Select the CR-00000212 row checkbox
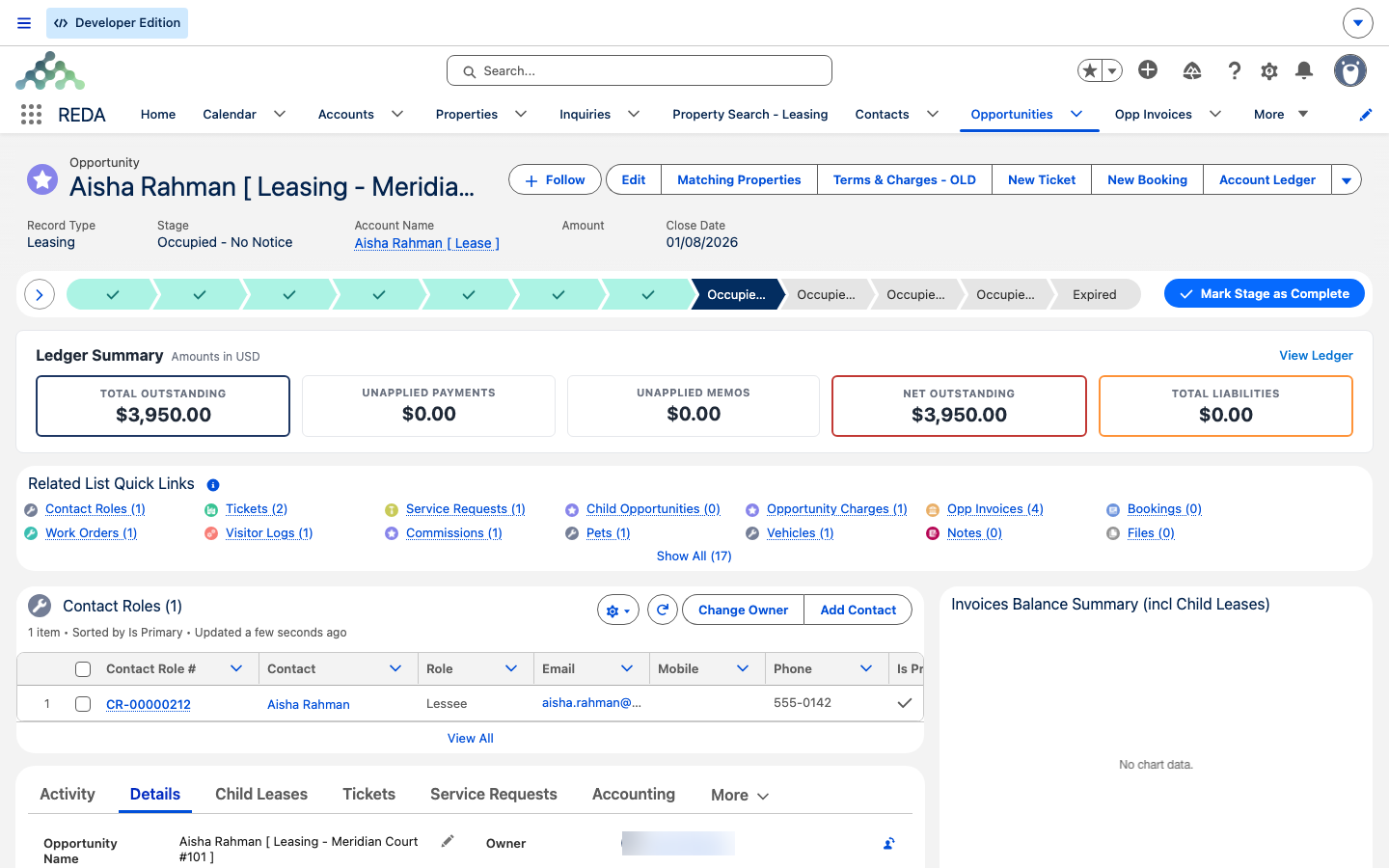Screen dimensions: 1389x868 coord(83,704)
